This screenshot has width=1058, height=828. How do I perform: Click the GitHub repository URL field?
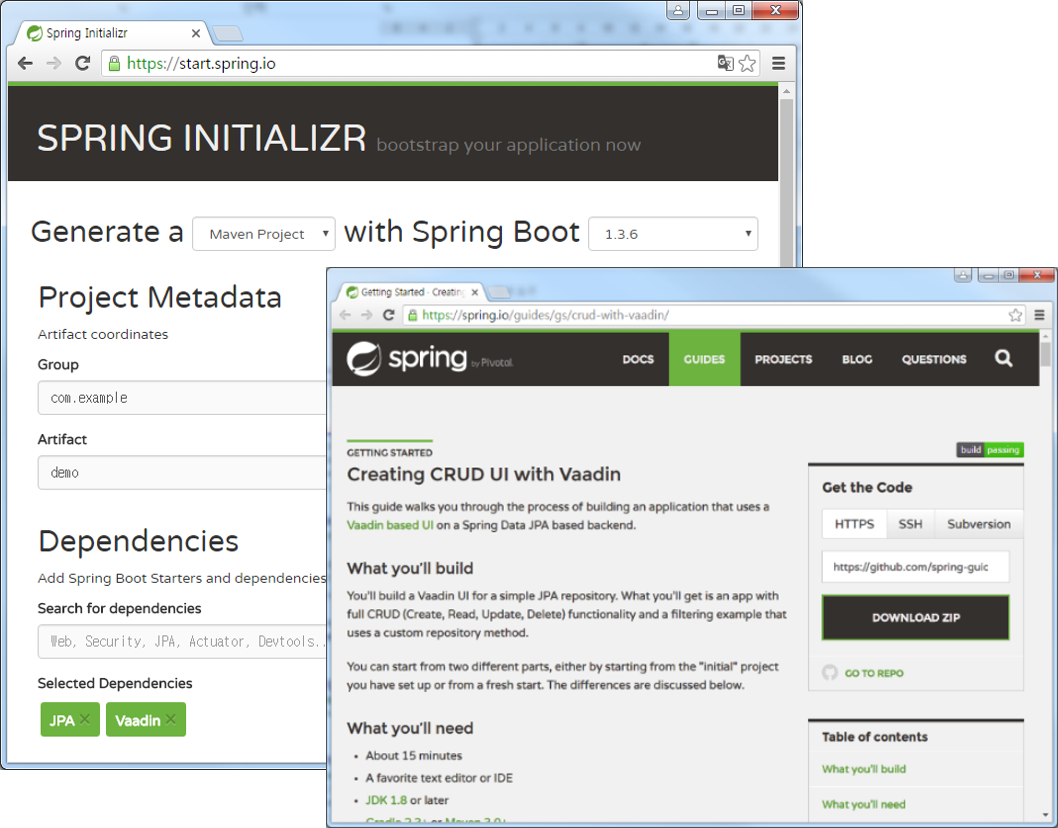pyautogui.click(x=916, y=567)
